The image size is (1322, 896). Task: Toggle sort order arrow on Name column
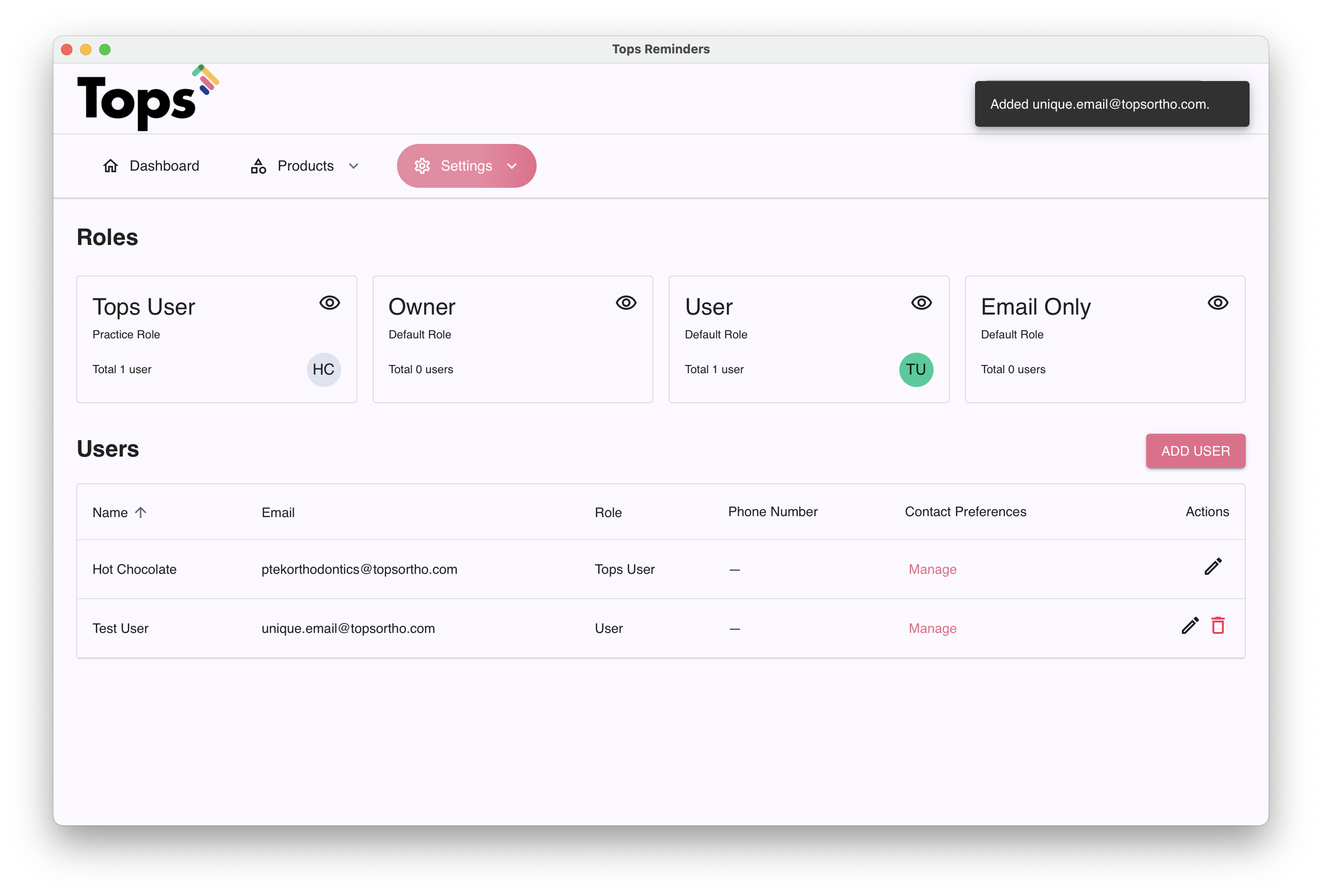coord(141,512)
